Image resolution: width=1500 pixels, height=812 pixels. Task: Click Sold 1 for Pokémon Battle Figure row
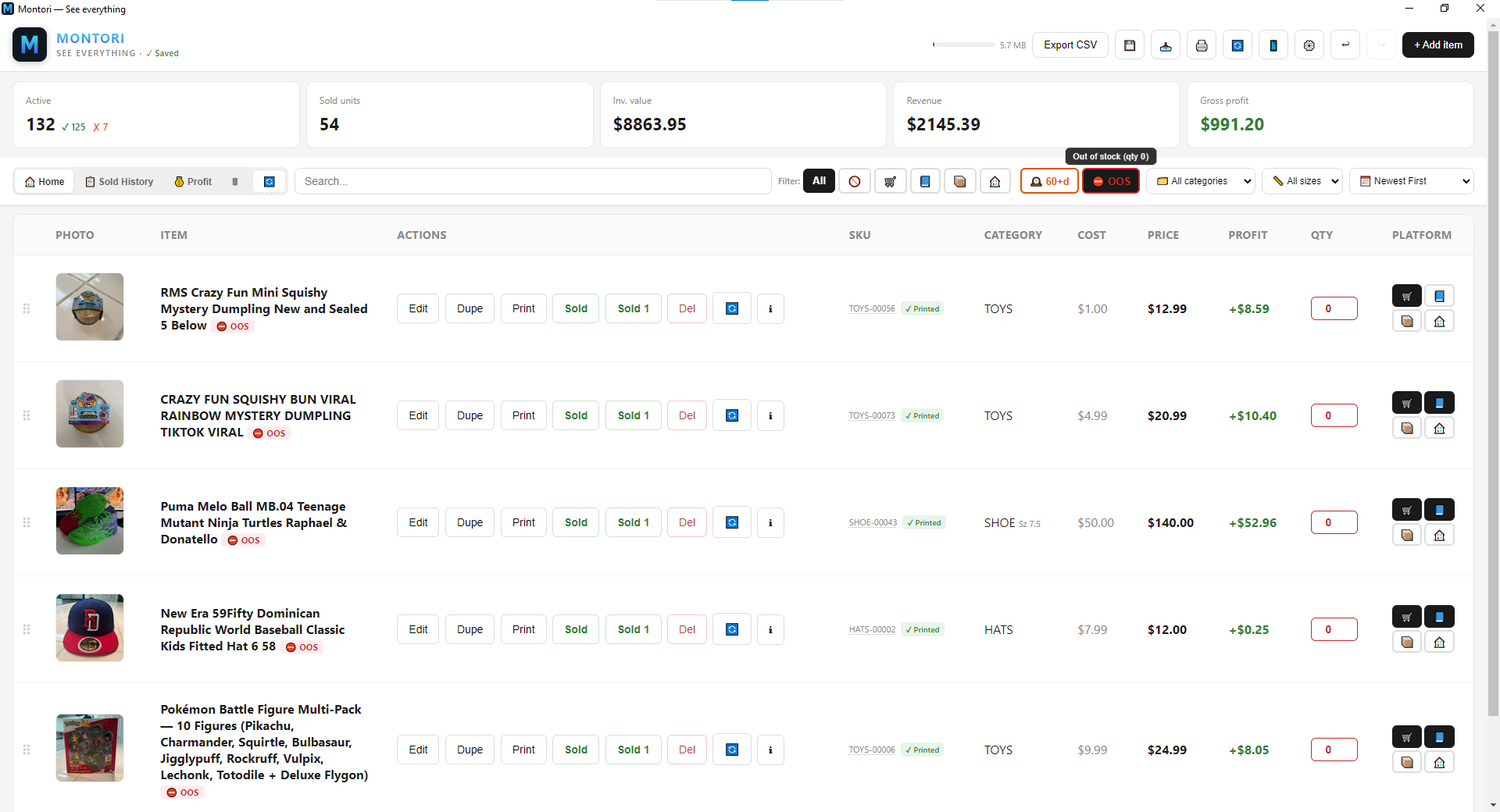(633, 750)
